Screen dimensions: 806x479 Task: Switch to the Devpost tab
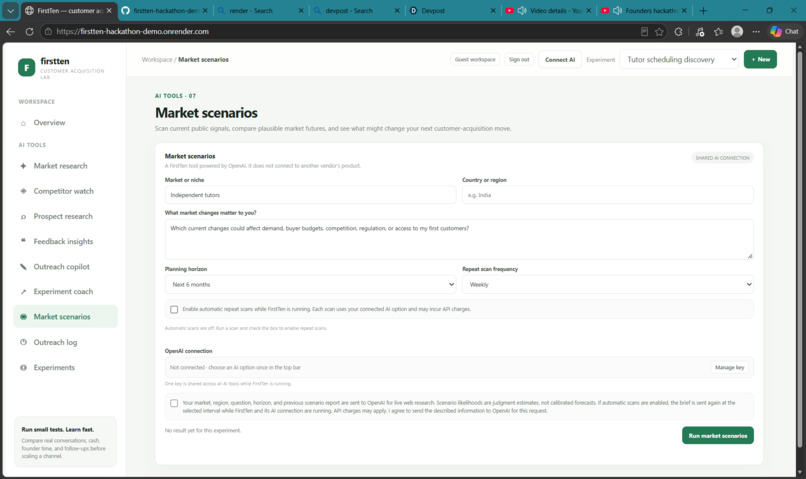(x=452, y=10)
